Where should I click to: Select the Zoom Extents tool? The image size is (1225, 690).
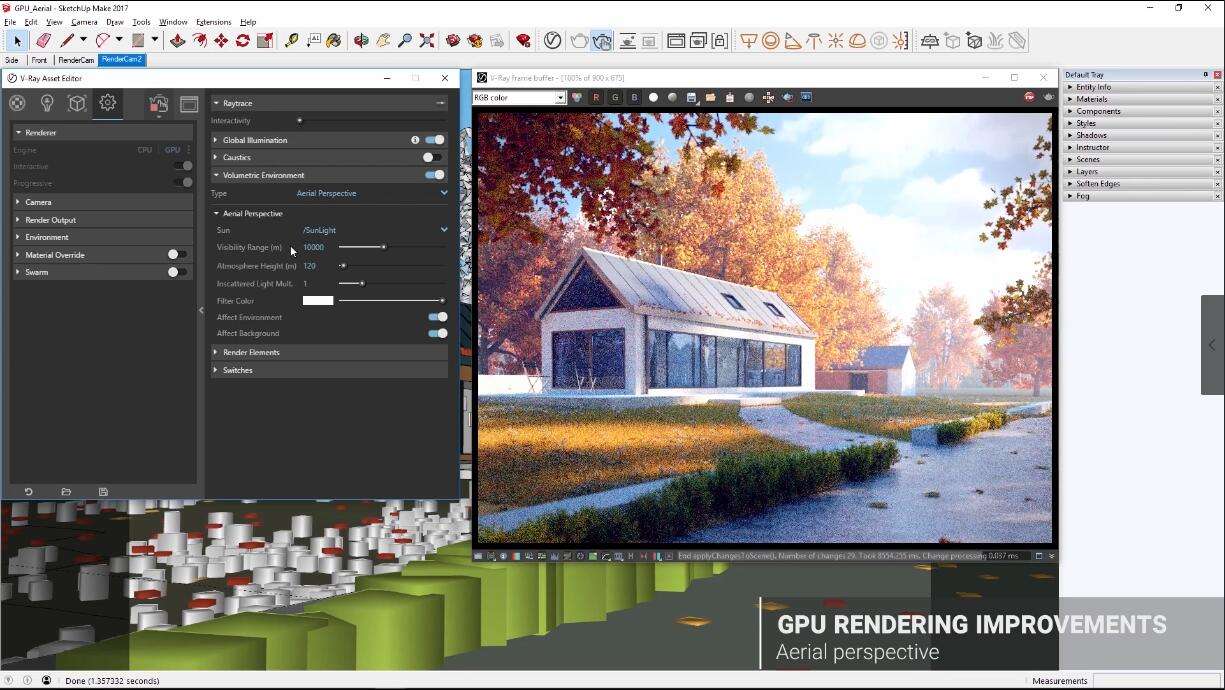pyautogui.click(x=427, y=41)
